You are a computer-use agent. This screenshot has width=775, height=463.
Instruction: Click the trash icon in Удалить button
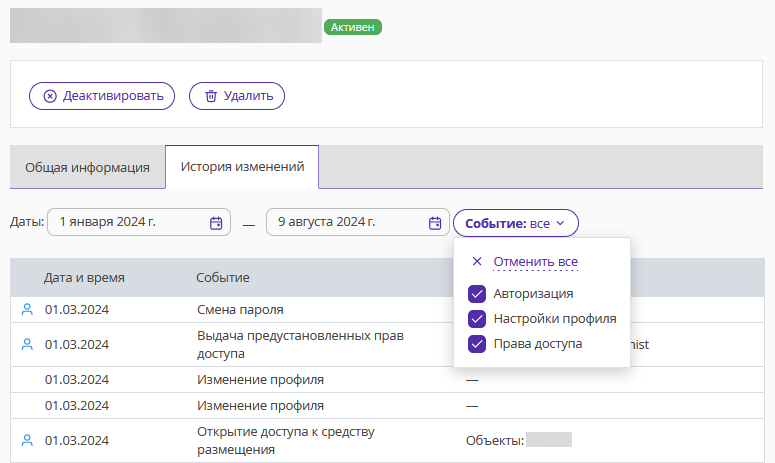[x=211, y=96]
